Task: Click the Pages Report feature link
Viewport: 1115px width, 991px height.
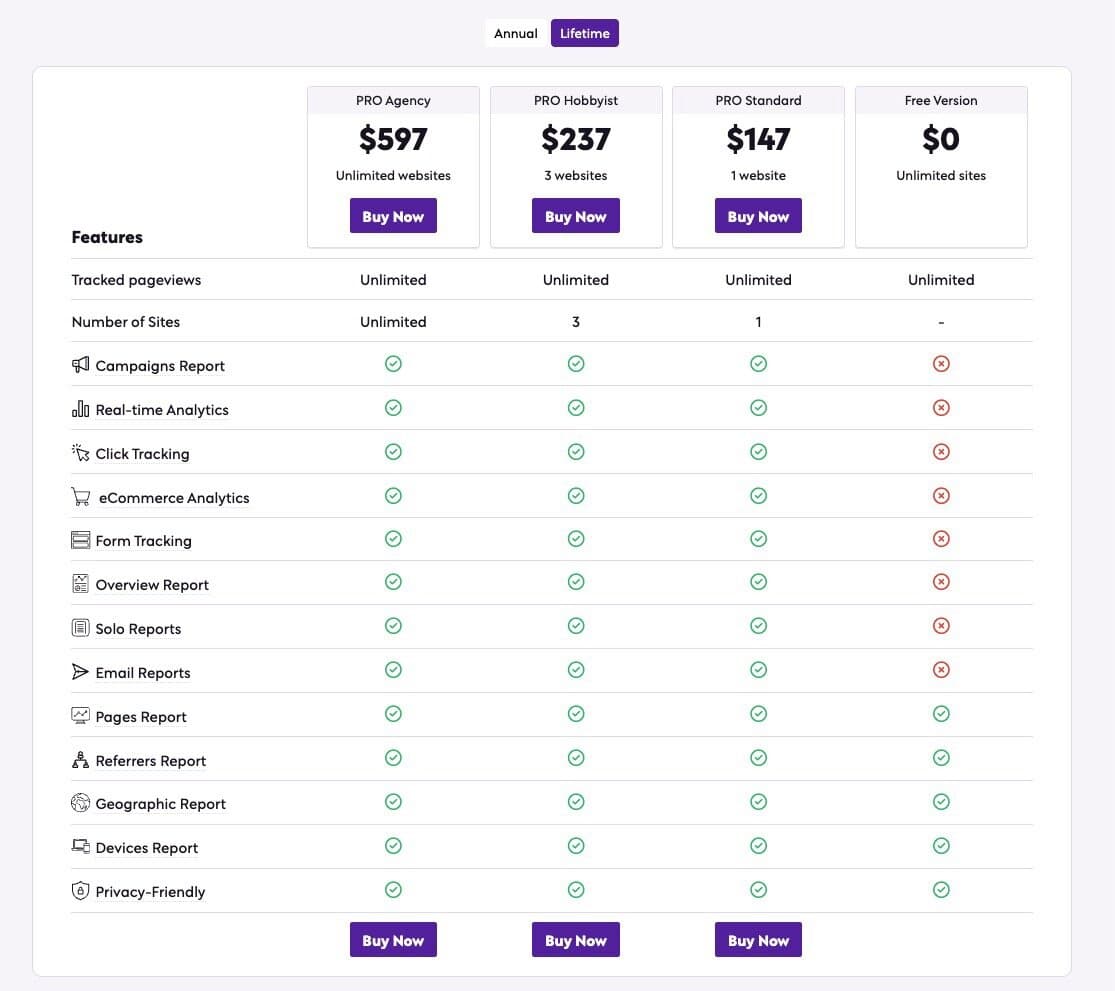Action: pos(141,717)
